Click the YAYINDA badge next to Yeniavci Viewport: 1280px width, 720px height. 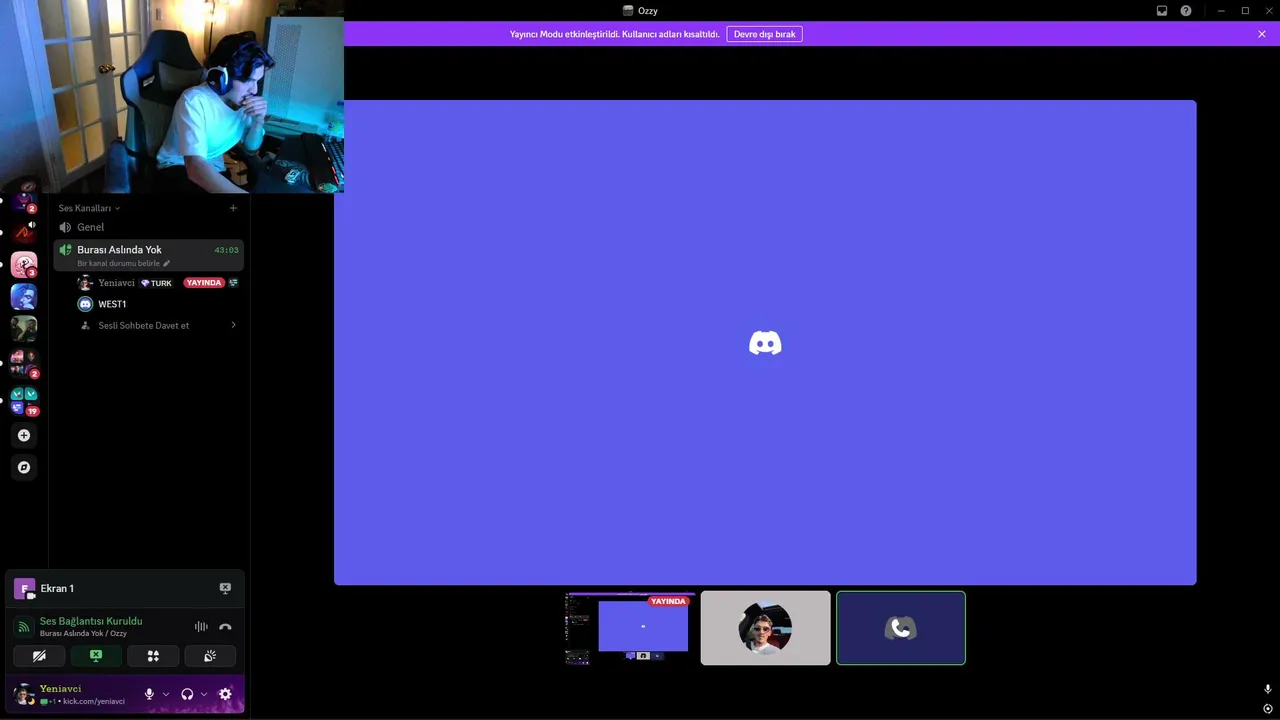(203, 283)
